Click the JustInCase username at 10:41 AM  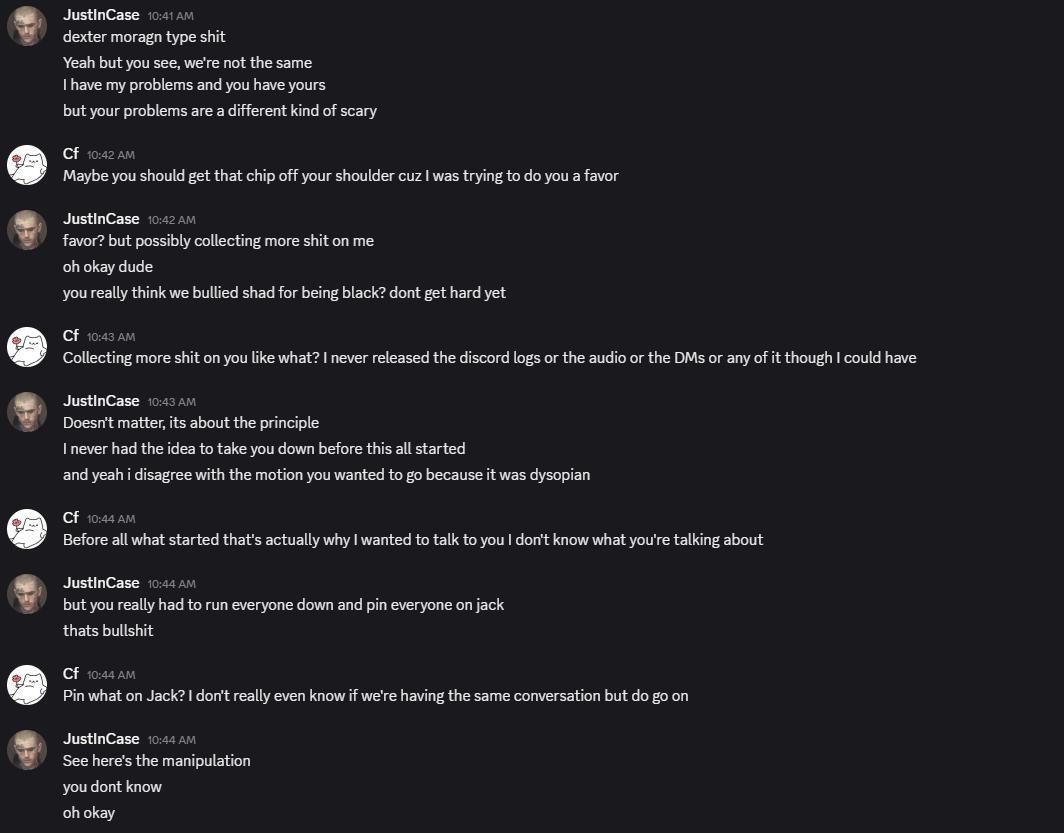point(101,15)
